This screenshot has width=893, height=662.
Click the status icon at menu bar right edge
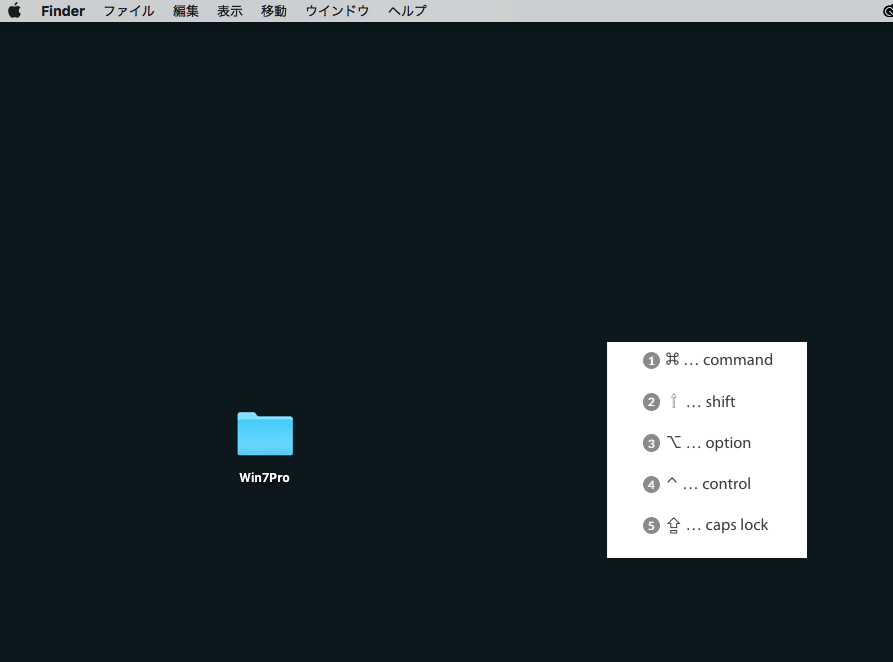[x=888, y=11]
